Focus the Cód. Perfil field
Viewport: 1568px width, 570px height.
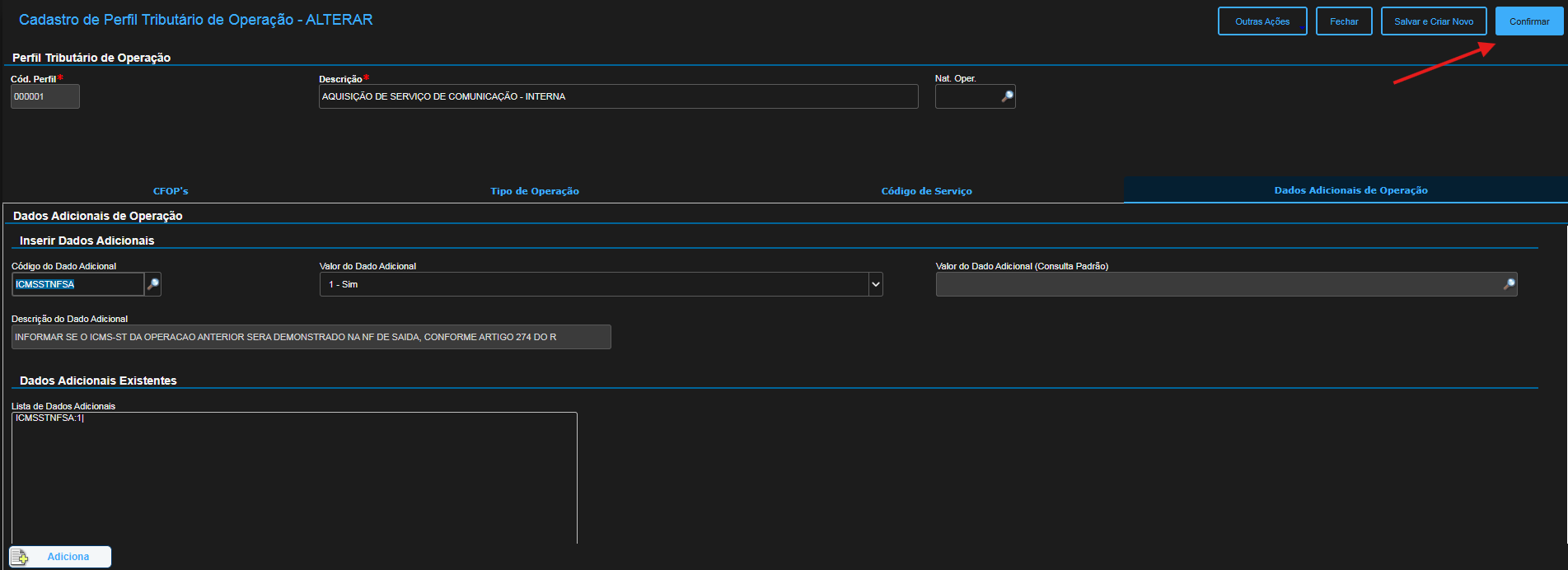pos(45,96)
